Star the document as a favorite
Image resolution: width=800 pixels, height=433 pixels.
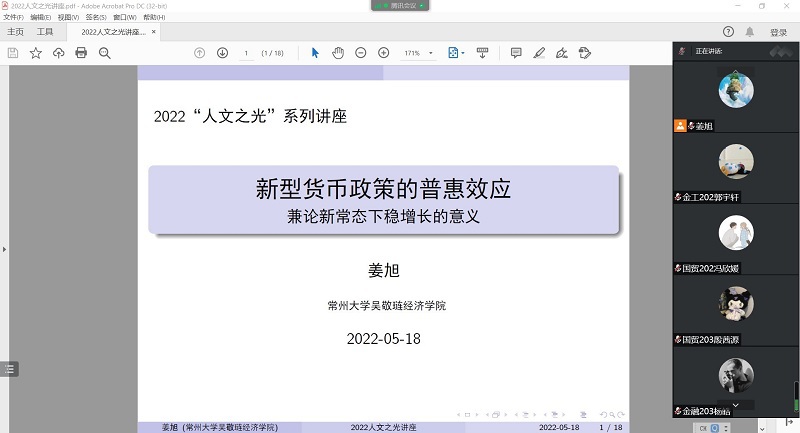(36, 53)
